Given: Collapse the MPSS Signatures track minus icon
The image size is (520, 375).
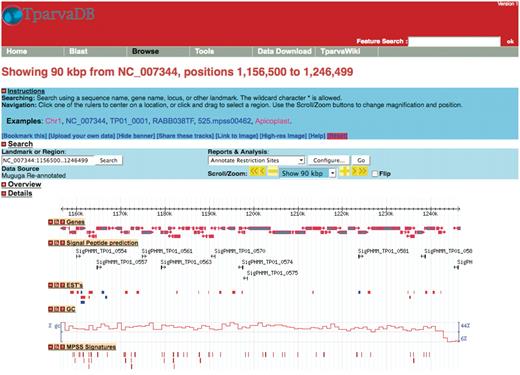Looking at the screenshot, I should (x=51, y=347).
